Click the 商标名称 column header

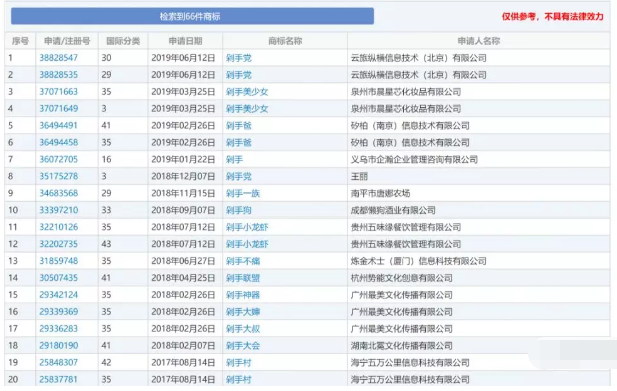(x=285, y=41)
